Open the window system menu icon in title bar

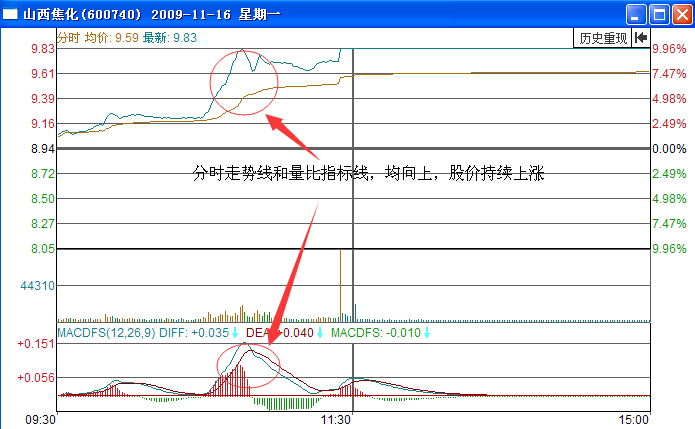point(10,15)
